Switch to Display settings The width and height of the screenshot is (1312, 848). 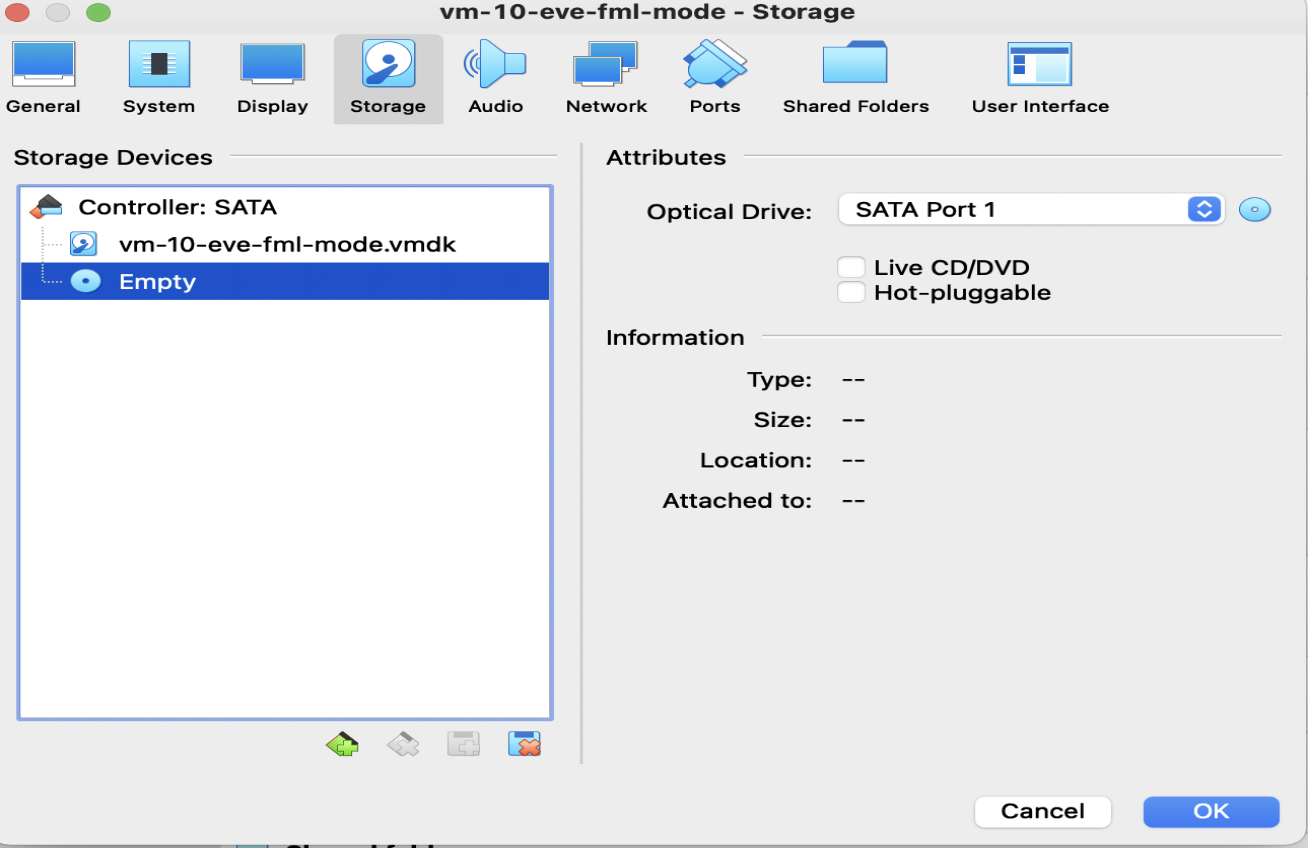click(x=272, y=78)
